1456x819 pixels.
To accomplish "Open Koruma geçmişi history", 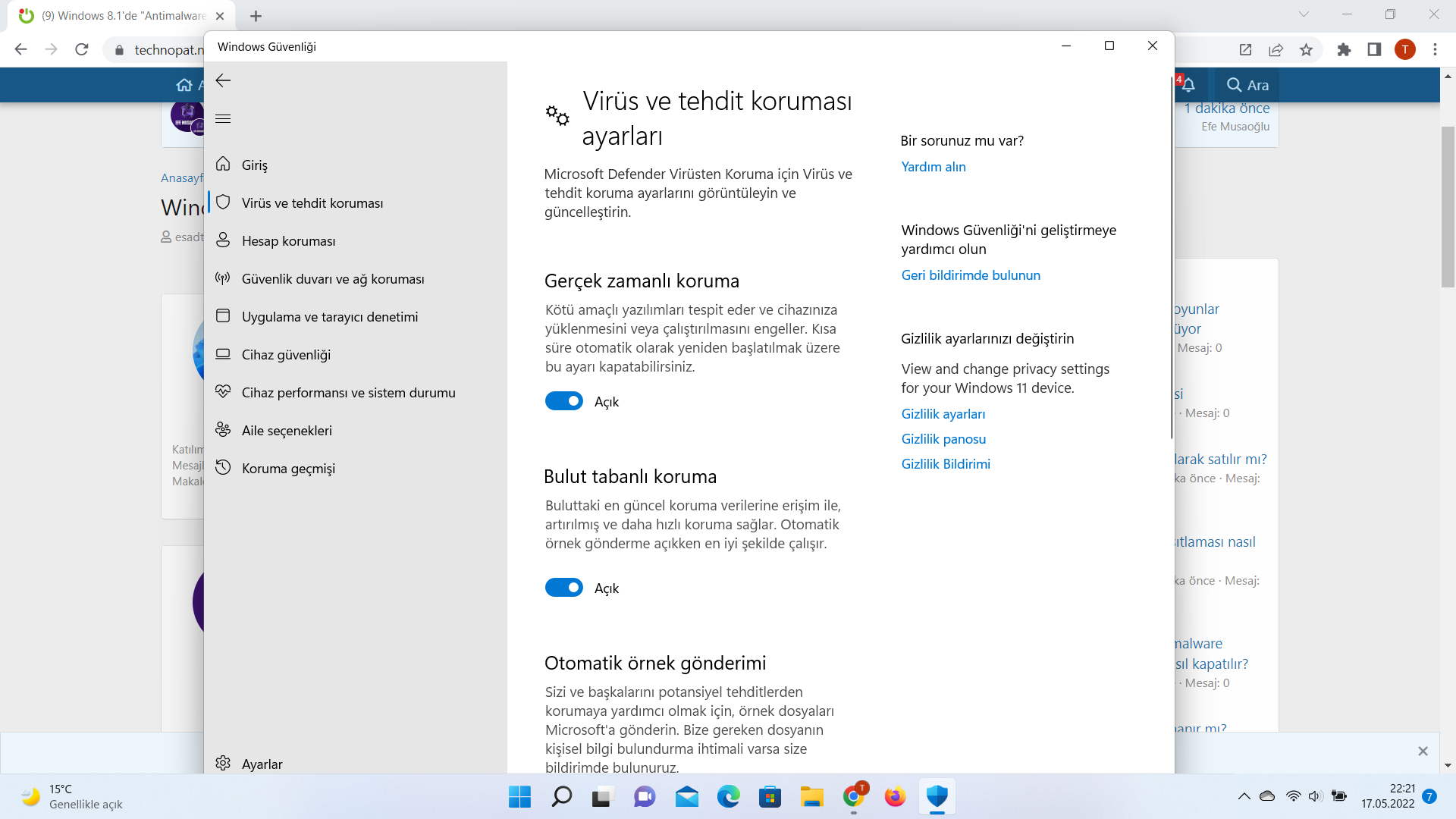I will 288,469.
